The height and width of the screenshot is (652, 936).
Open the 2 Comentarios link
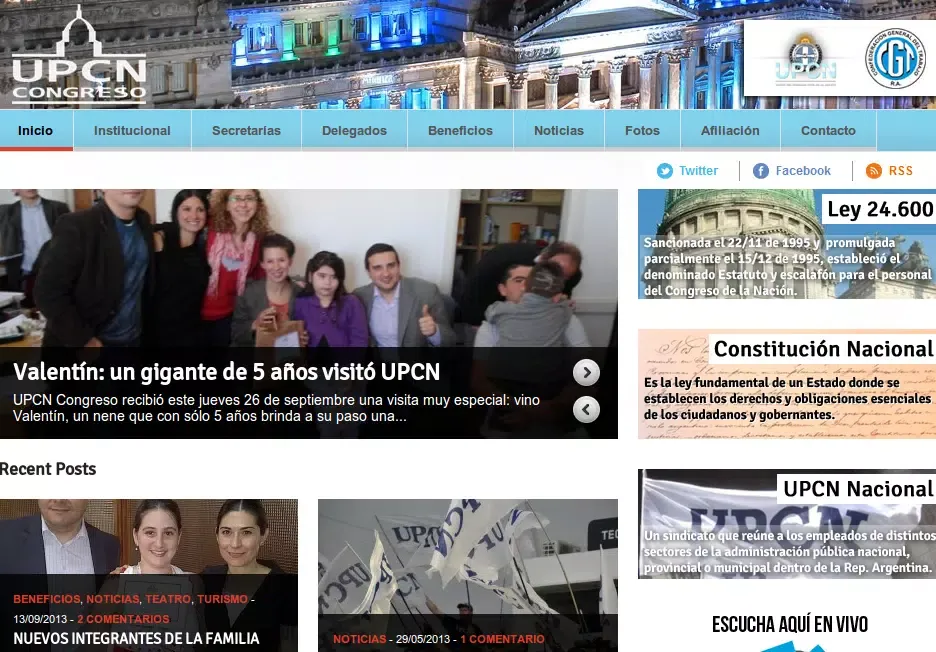123,619
